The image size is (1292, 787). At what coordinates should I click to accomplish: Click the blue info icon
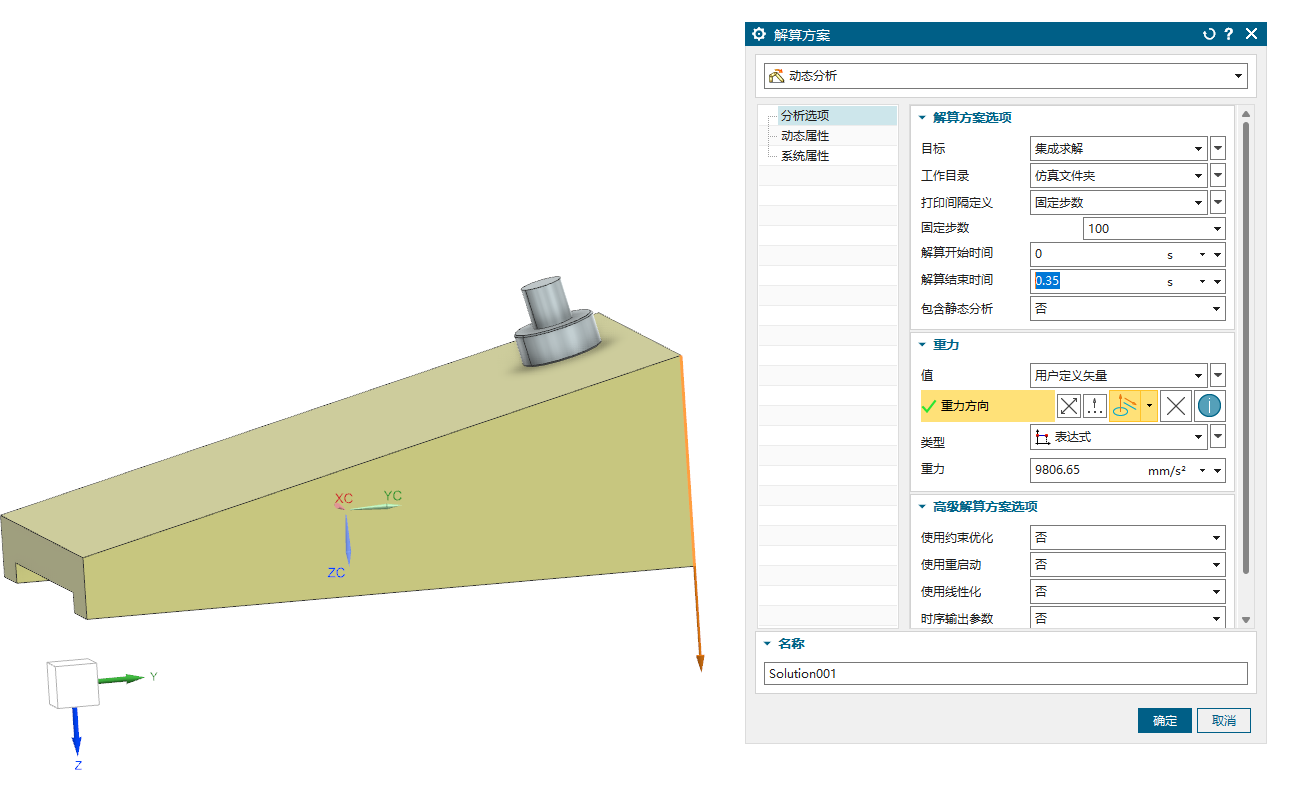coord(1210,406)
